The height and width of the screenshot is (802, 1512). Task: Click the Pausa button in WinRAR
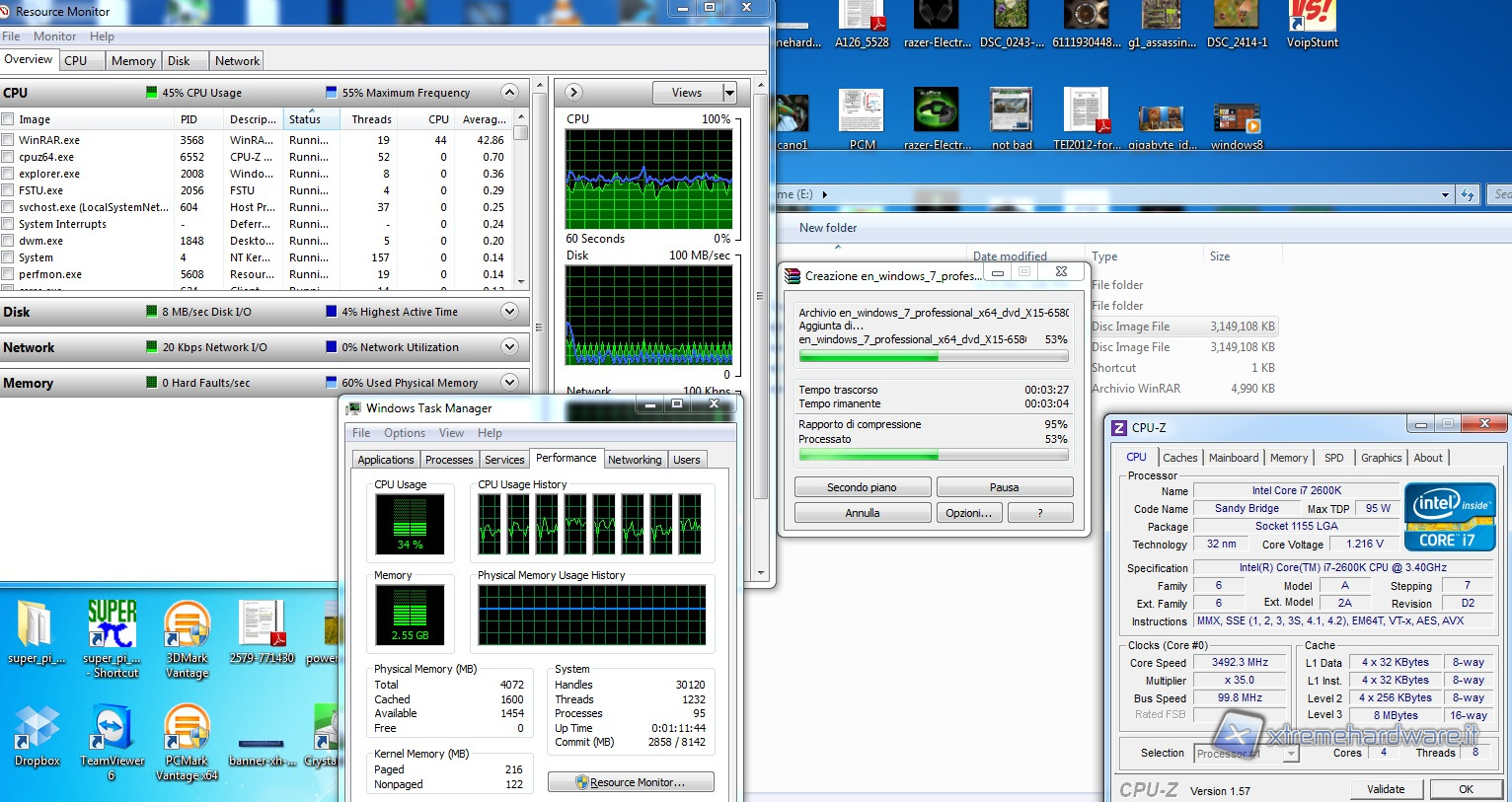(x=1004, y=487)
